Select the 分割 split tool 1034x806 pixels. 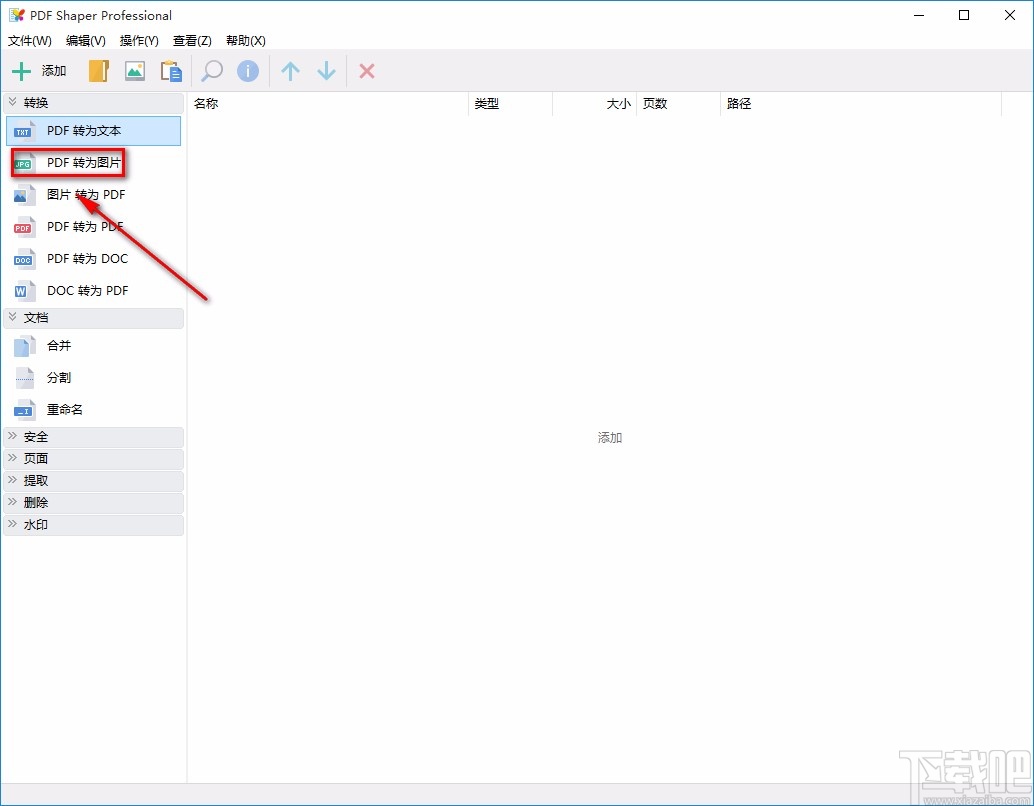pyautogui.click(x=58, y=377)
